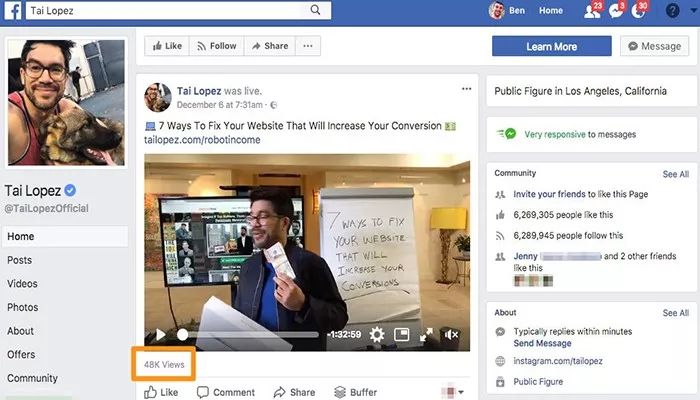Viewport: 700px width, 400px height.
Task: Share the page from top toolbar
Action: [x=270, y=46]
